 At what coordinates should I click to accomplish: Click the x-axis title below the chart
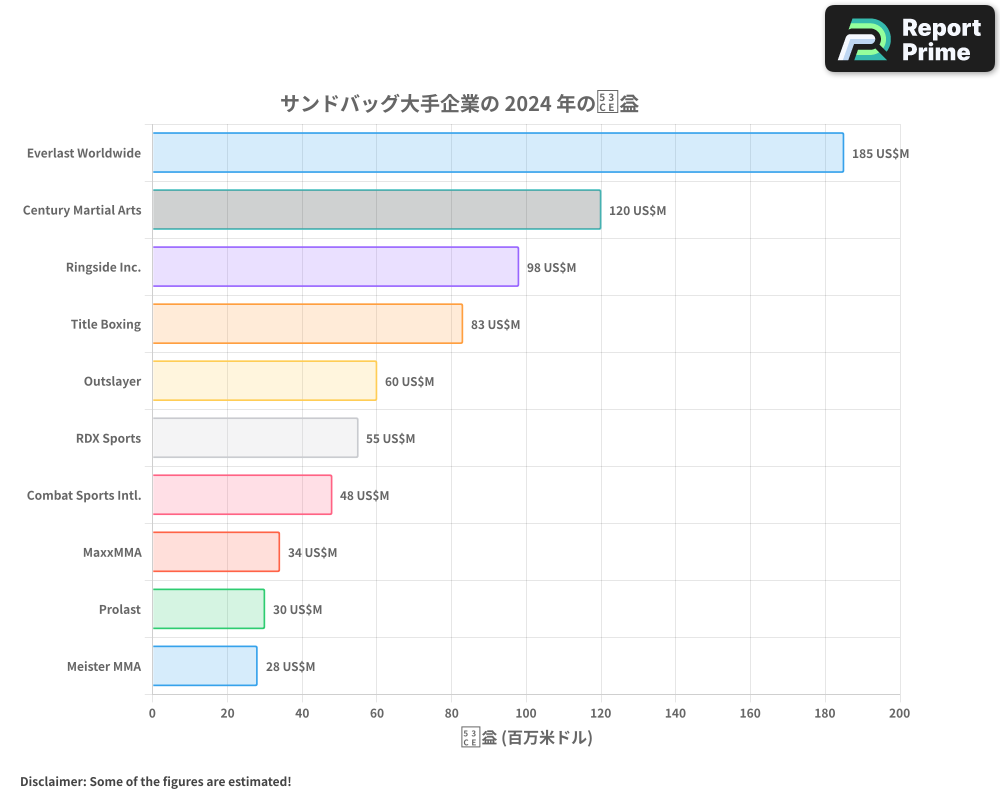(525, 737)
